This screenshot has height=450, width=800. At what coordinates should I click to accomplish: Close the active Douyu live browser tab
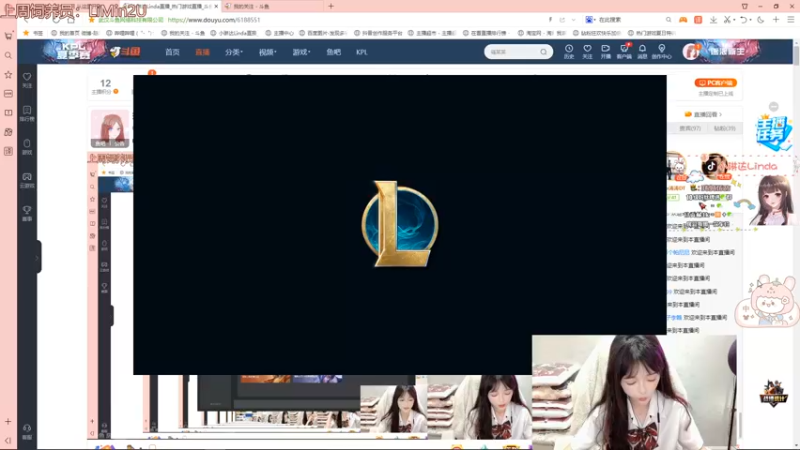click(216, 6)
